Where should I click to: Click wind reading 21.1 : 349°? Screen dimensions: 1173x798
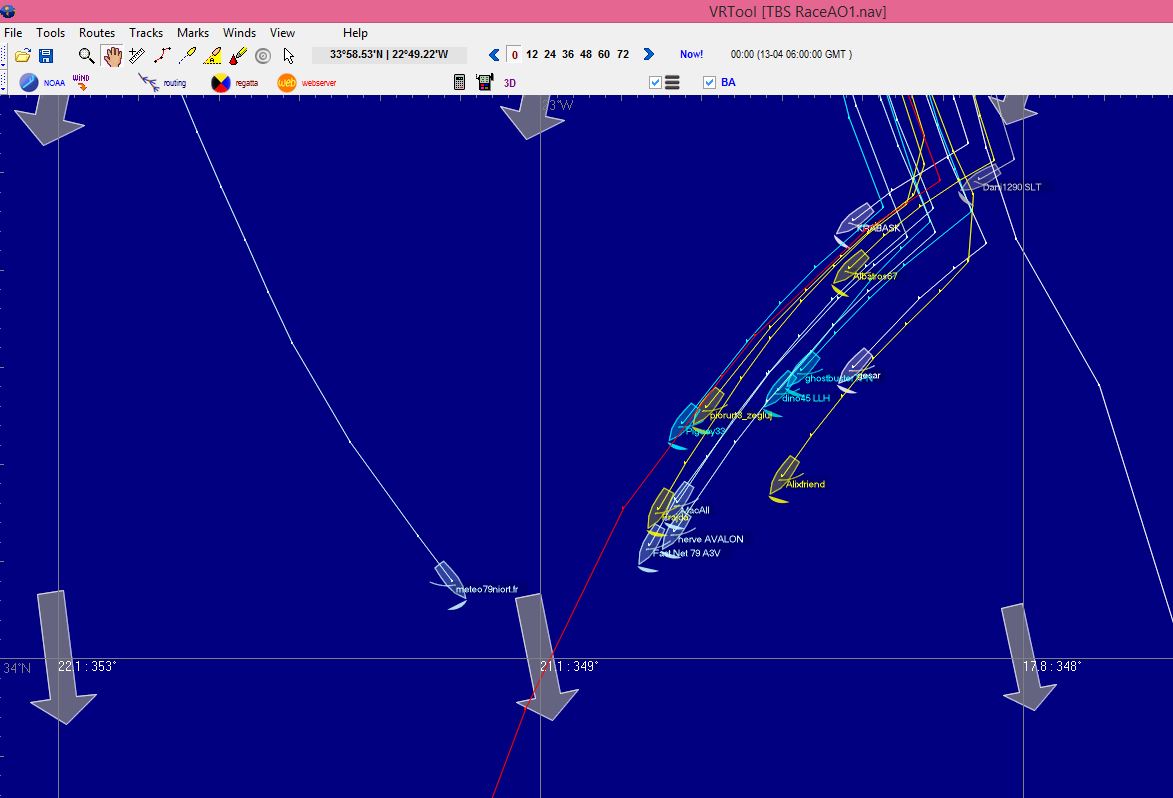coord(569,666)
